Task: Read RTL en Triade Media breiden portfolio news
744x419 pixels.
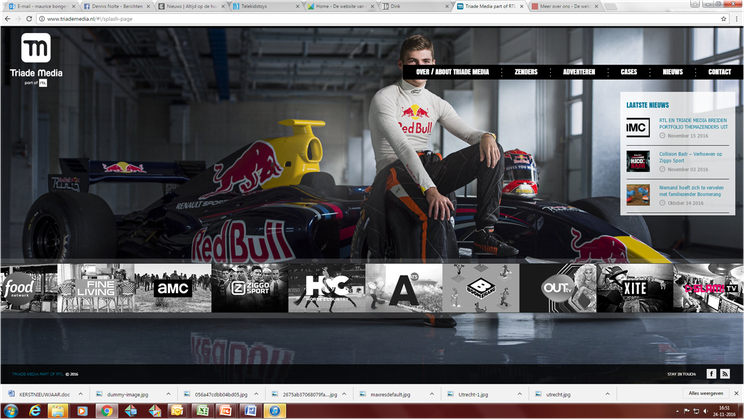Action: pyautogui.click(x=693, y=123)
